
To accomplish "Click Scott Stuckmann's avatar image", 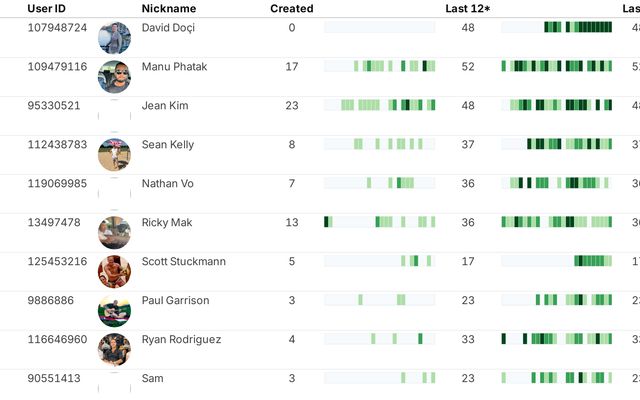I will (114, 271).
